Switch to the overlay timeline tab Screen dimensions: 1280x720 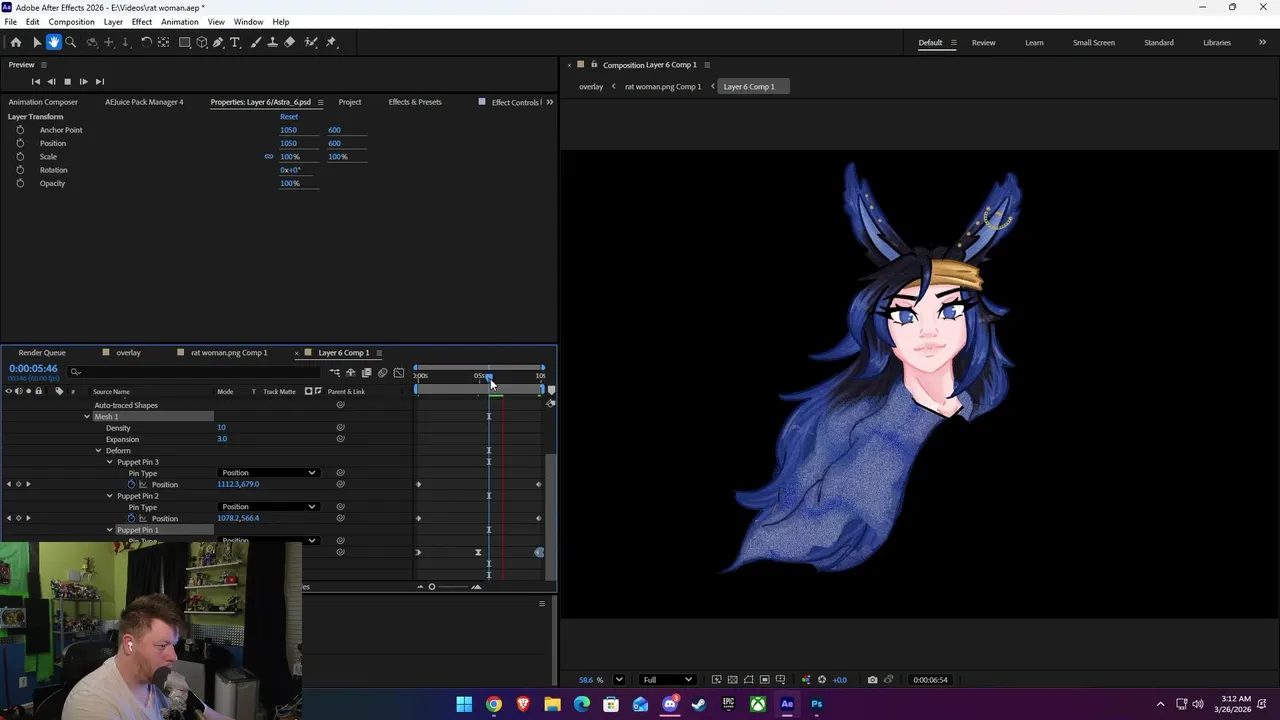click(x=128, y=353)
